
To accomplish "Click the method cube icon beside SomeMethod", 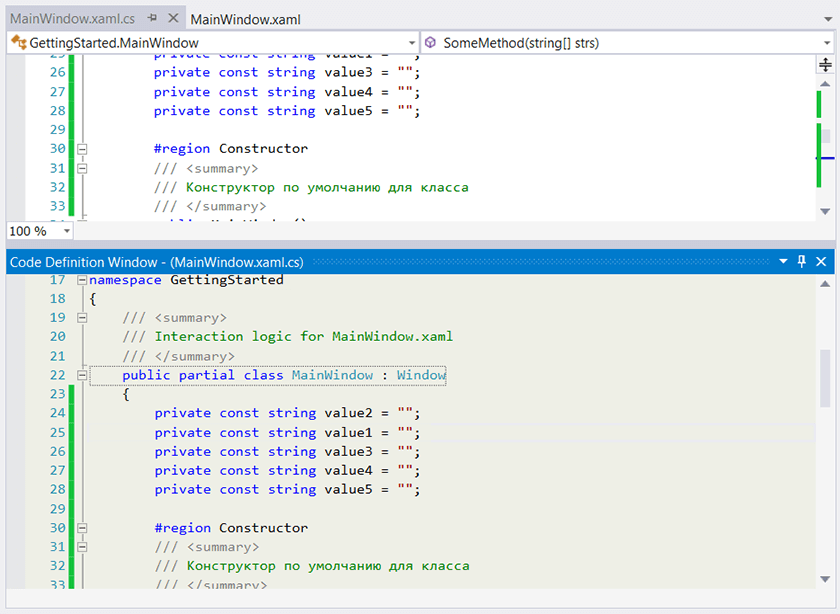I will tap(430, 42).
